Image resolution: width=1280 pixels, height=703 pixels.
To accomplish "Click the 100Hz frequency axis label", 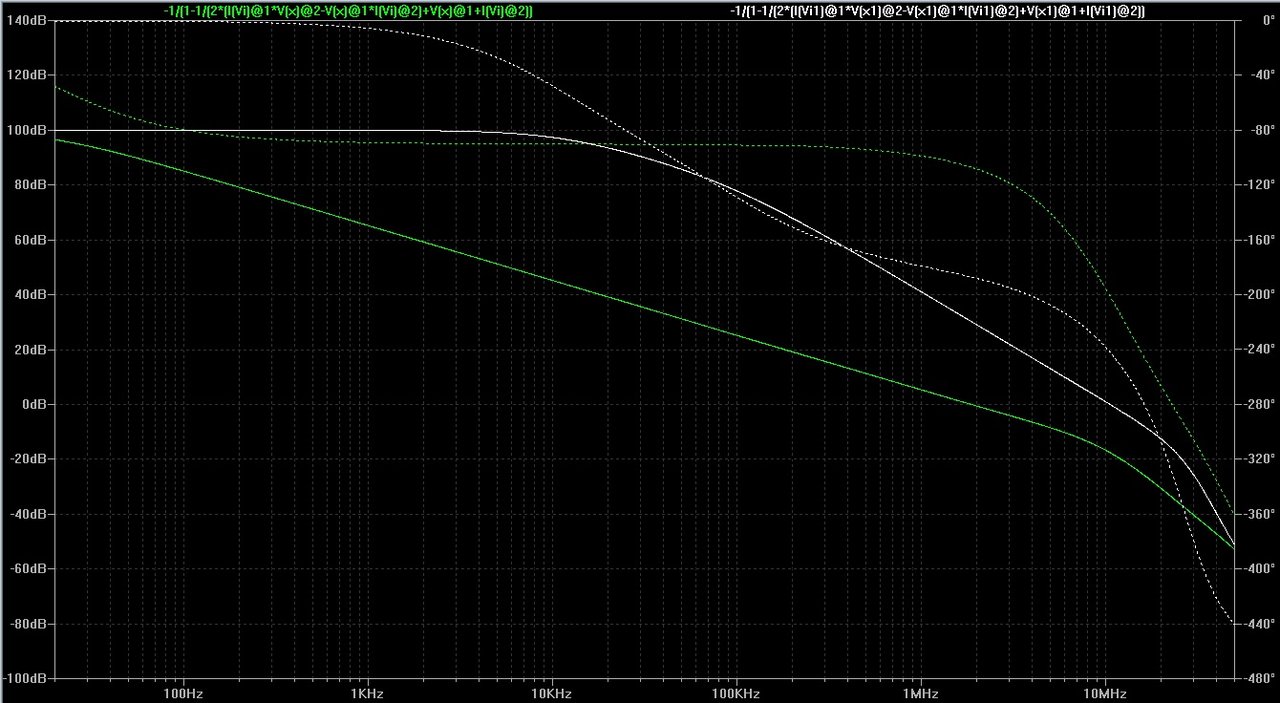I will click(x=182, y=693).
